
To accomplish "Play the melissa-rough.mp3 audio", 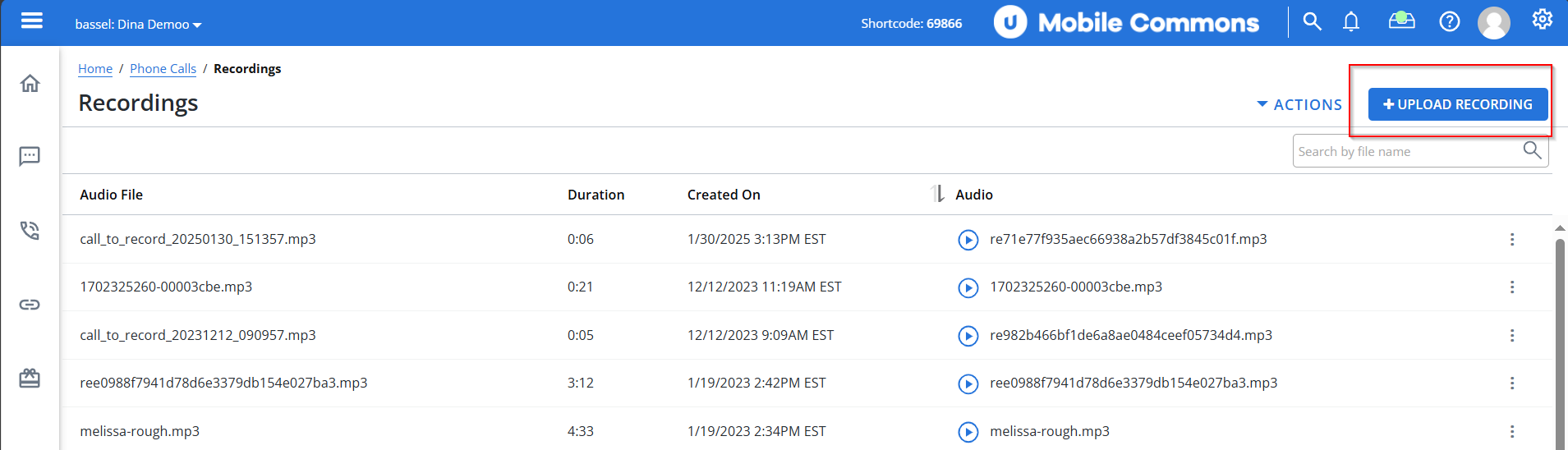I will [968, 432].
